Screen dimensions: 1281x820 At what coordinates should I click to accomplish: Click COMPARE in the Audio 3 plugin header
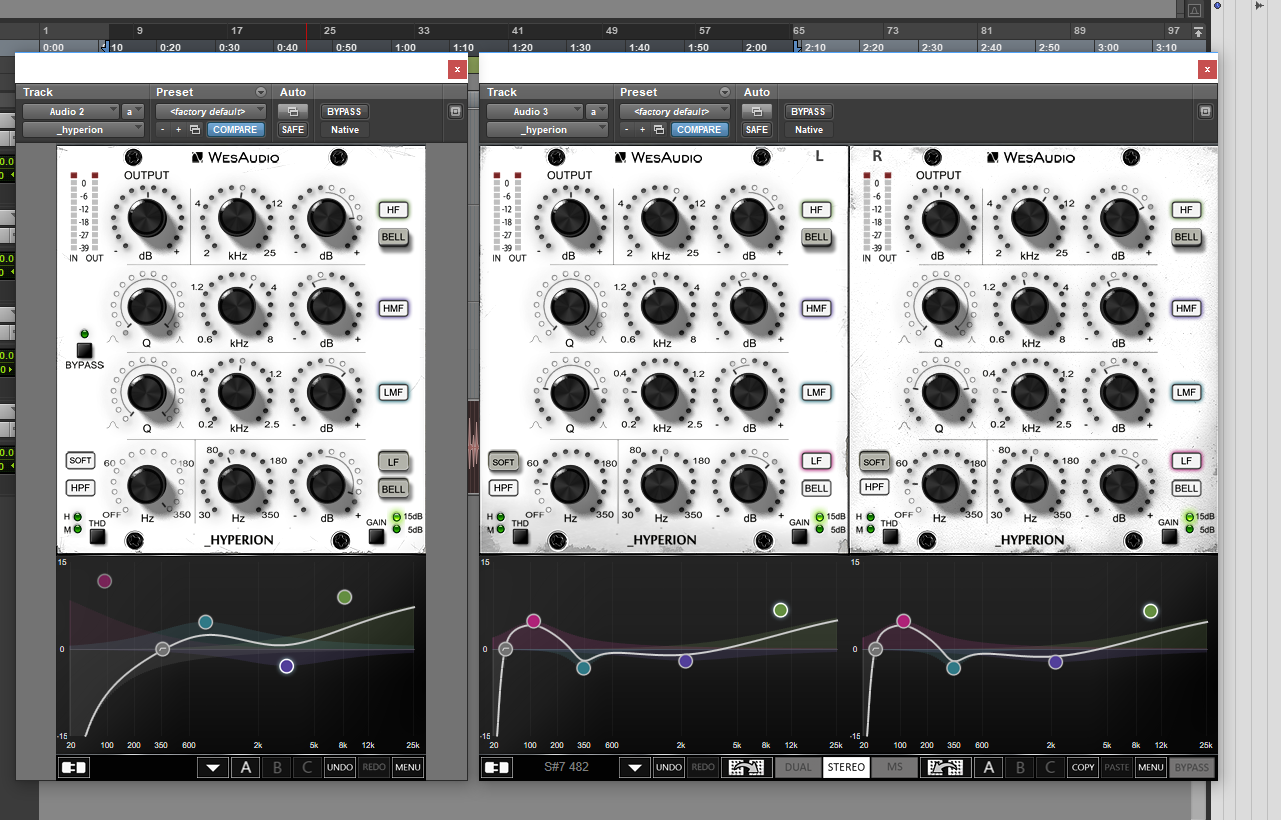[x=699, y=129]
